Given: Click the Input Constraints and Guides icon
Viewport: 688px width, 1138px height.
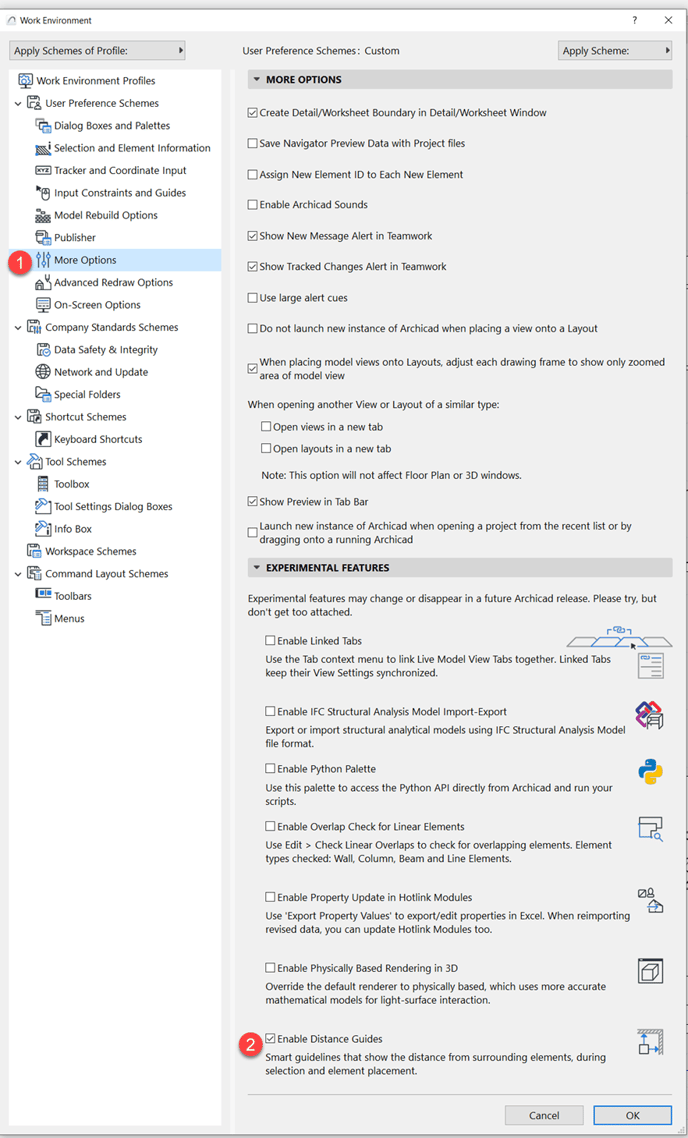Looking at the screenshot, I should [43, 192].
